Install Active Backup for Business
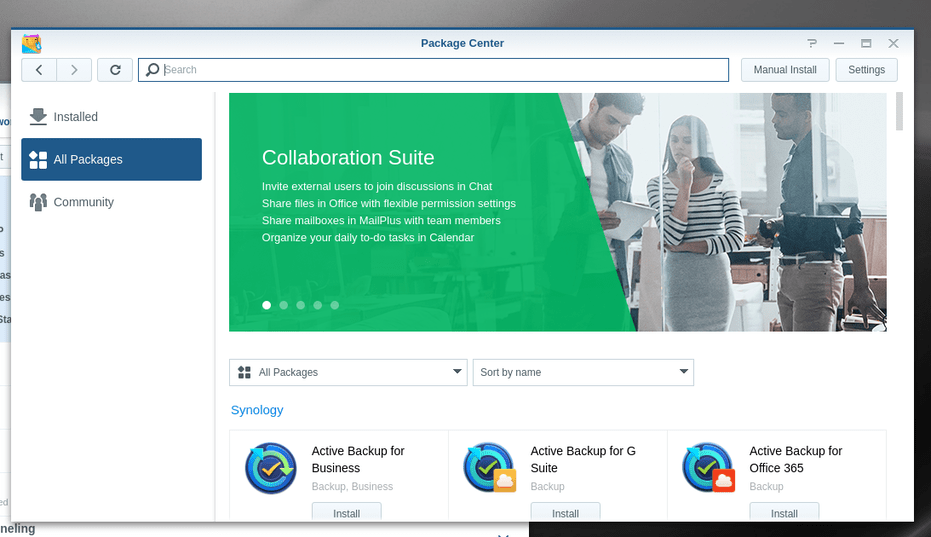 point(347,512)
